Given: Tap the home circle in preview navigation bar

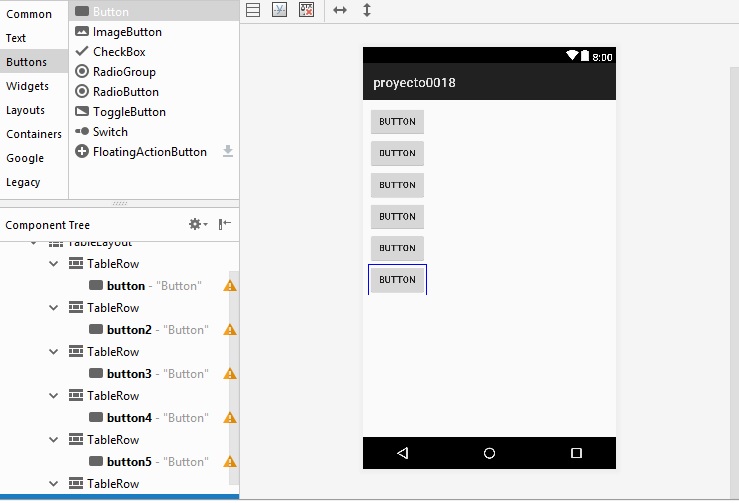Looking at the screenshot, I should coord(489,453).
